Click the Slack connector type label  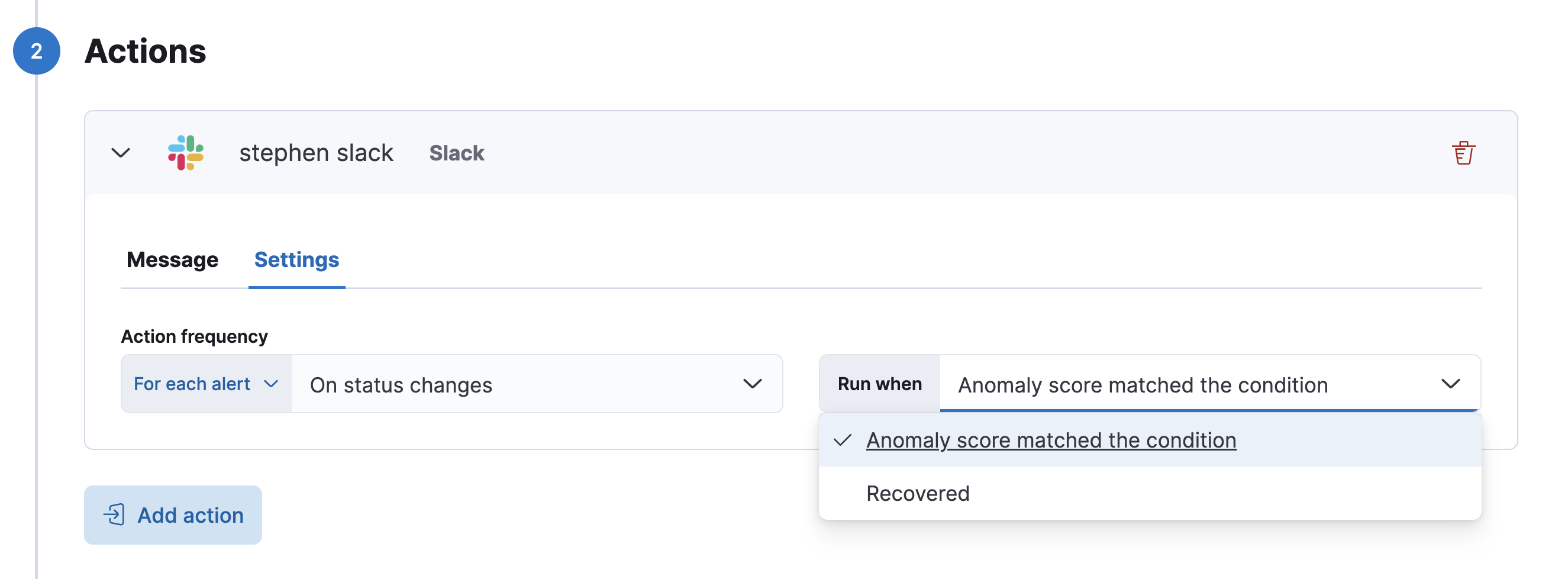tap(457, 153)
